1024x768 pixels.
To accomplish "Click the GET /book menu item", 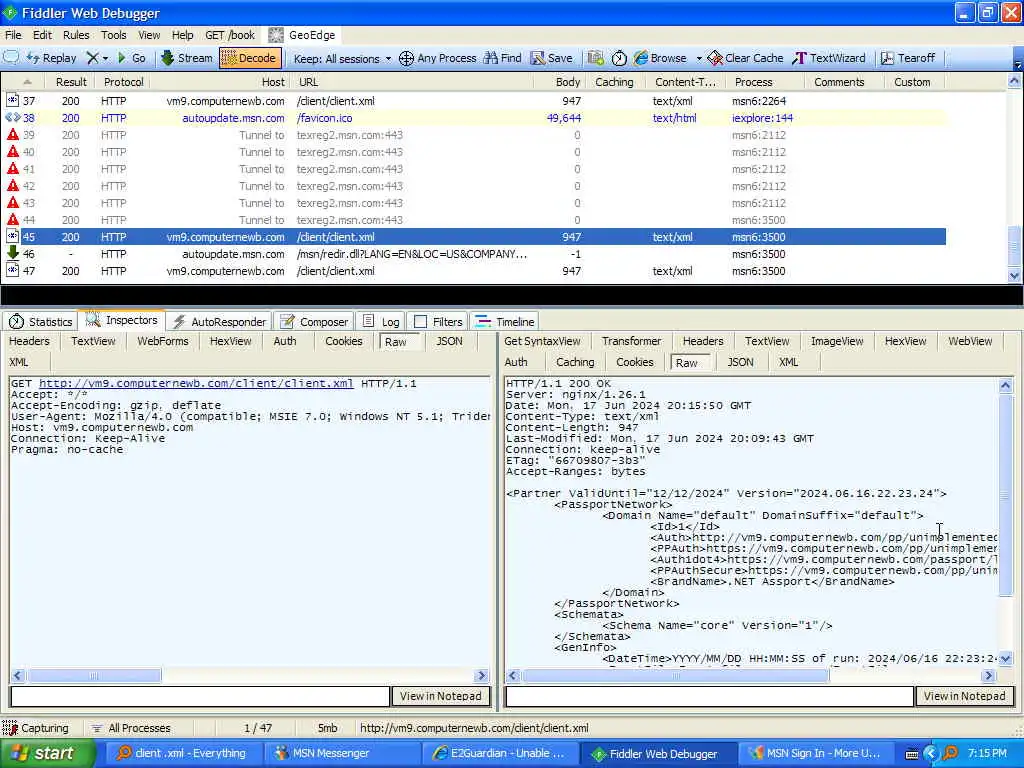I will point(229,35).
